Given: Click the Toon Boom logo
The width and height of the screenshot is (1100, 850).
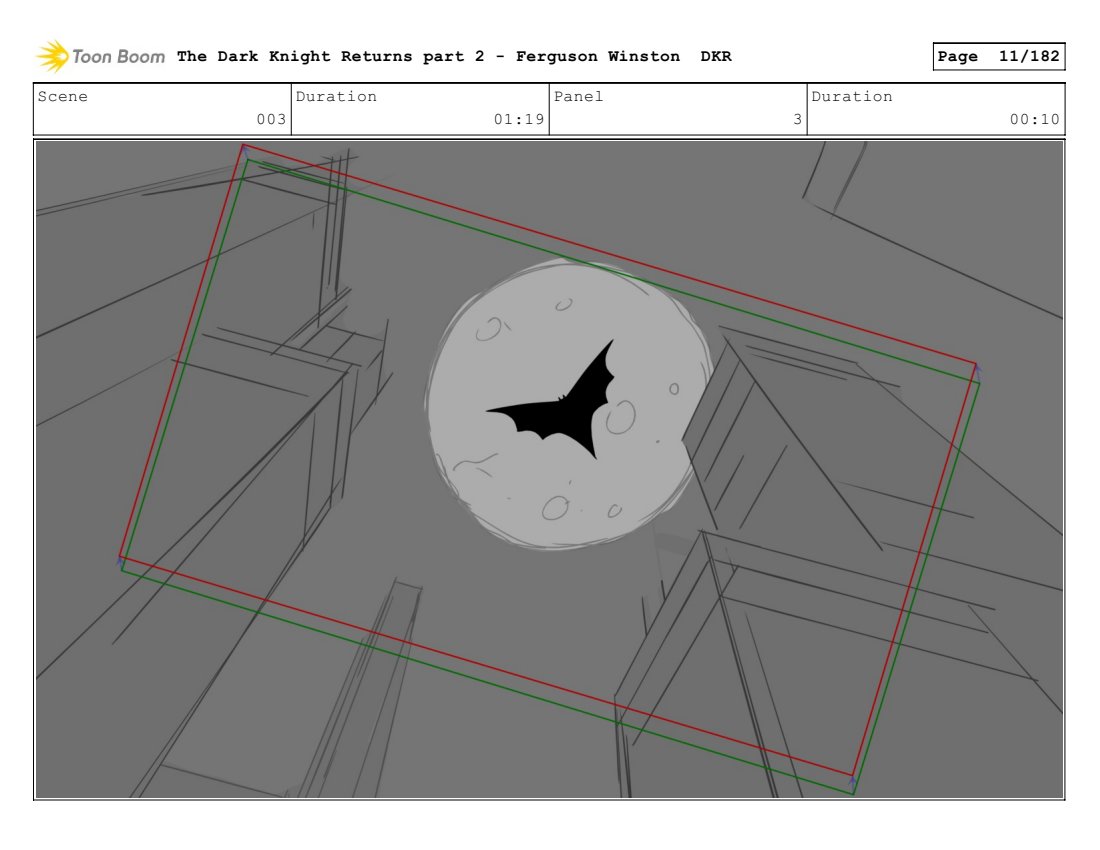Looking at the screenshot, I should point(100,56).
